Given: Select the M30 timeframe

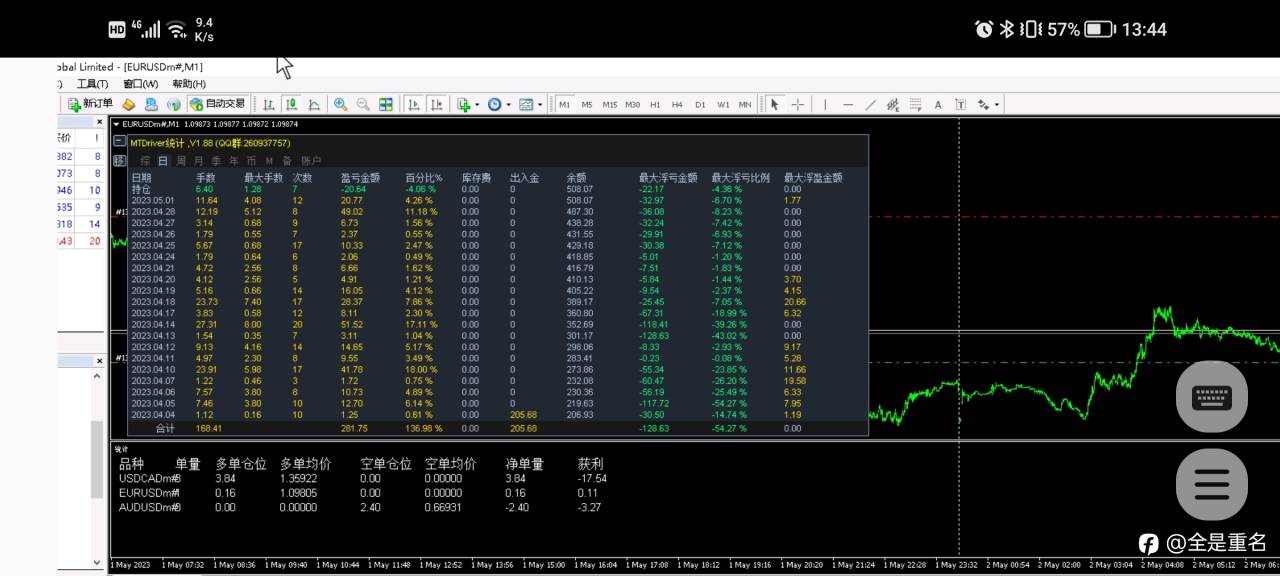Looking at the screenshot, I should click(x=632, y=104).
